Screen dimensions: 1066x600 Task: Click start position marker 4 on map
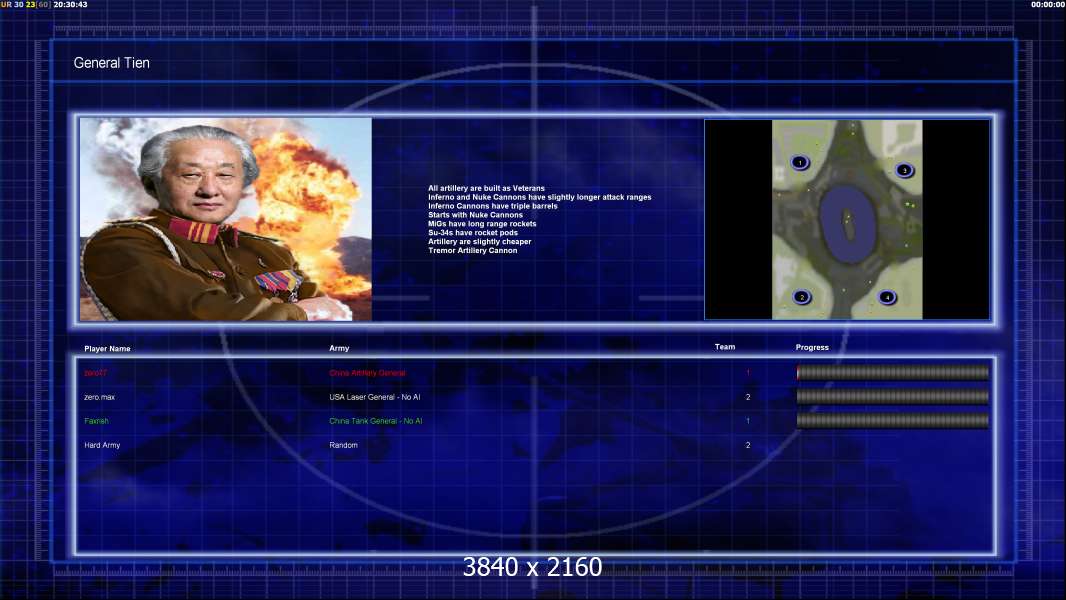(887, 297)
